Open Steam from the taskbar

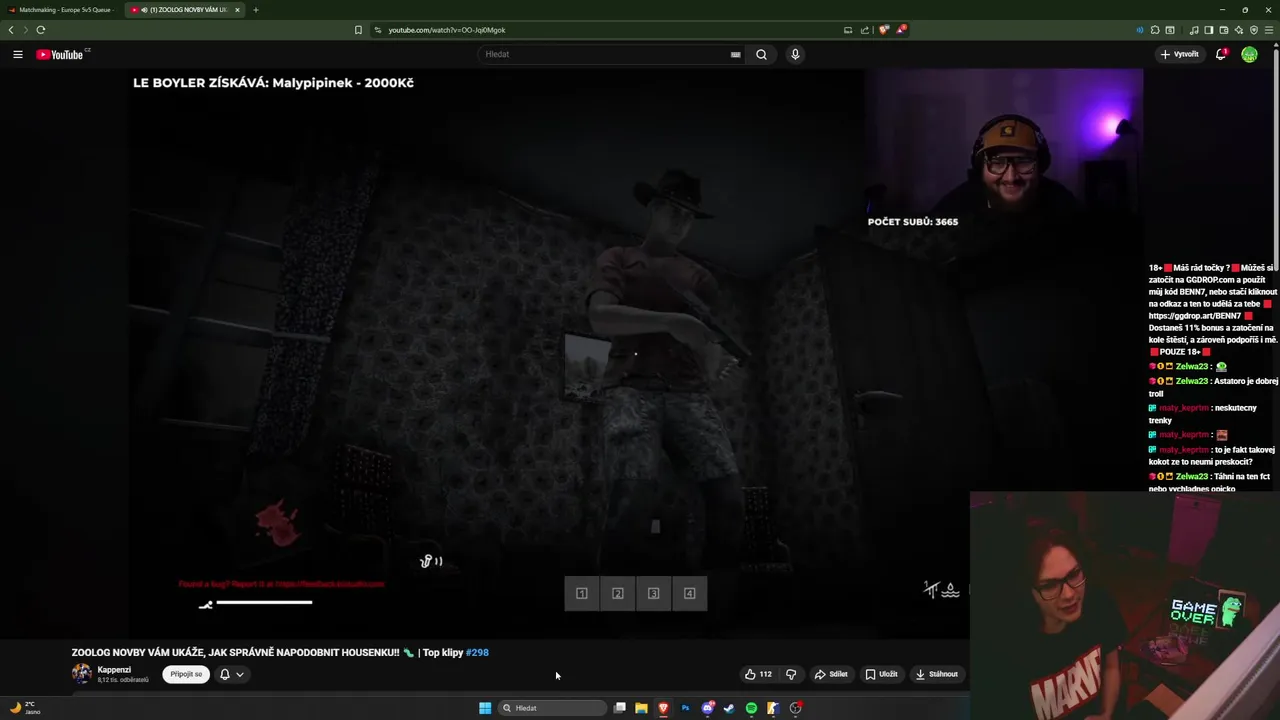tap(729, 708)
